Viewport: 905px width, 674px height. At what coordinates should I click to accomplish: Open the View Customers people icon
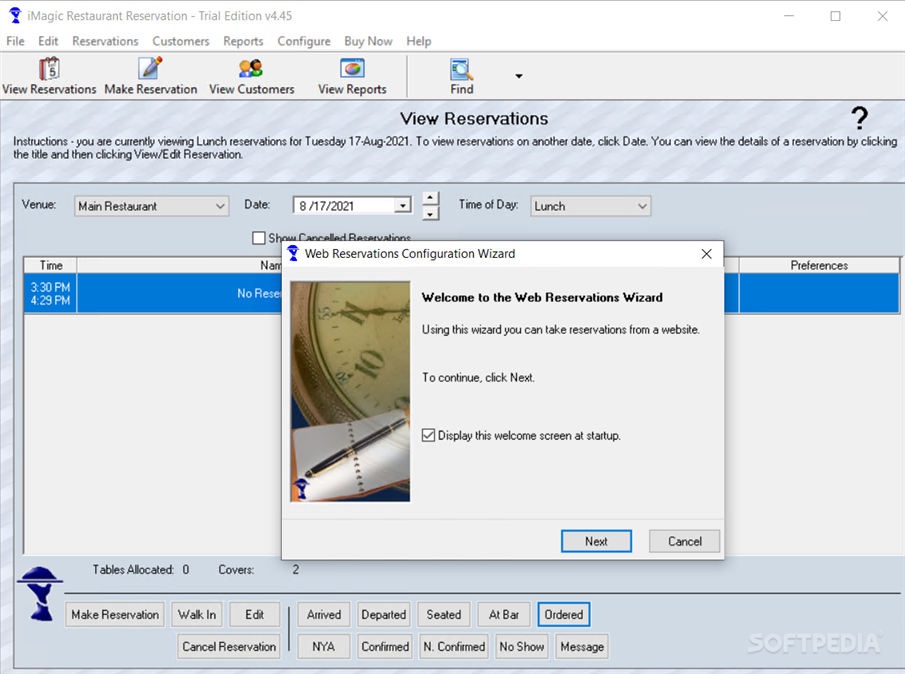coord(251,69)
